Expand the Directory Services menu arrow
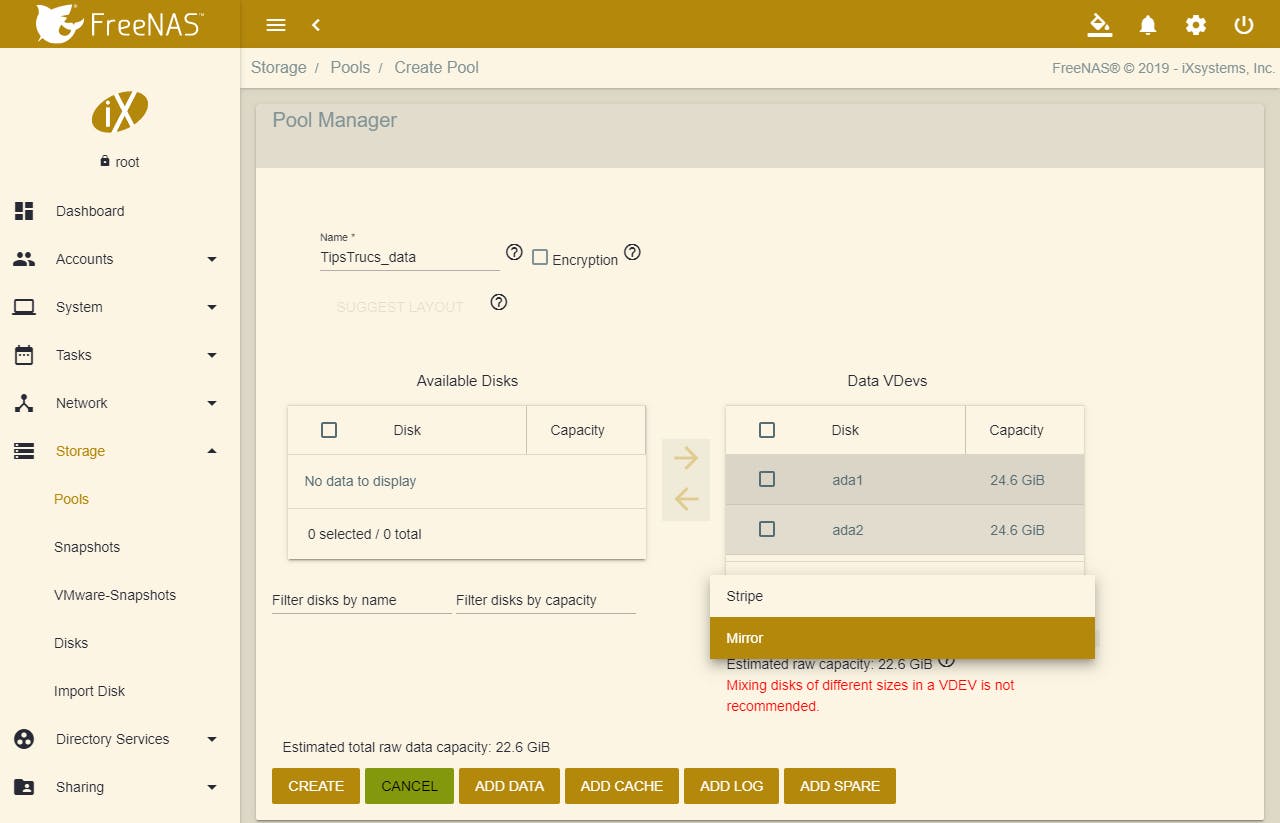Image resolution: width=1280 pixels, height=823 pixels. coord(212,739)
